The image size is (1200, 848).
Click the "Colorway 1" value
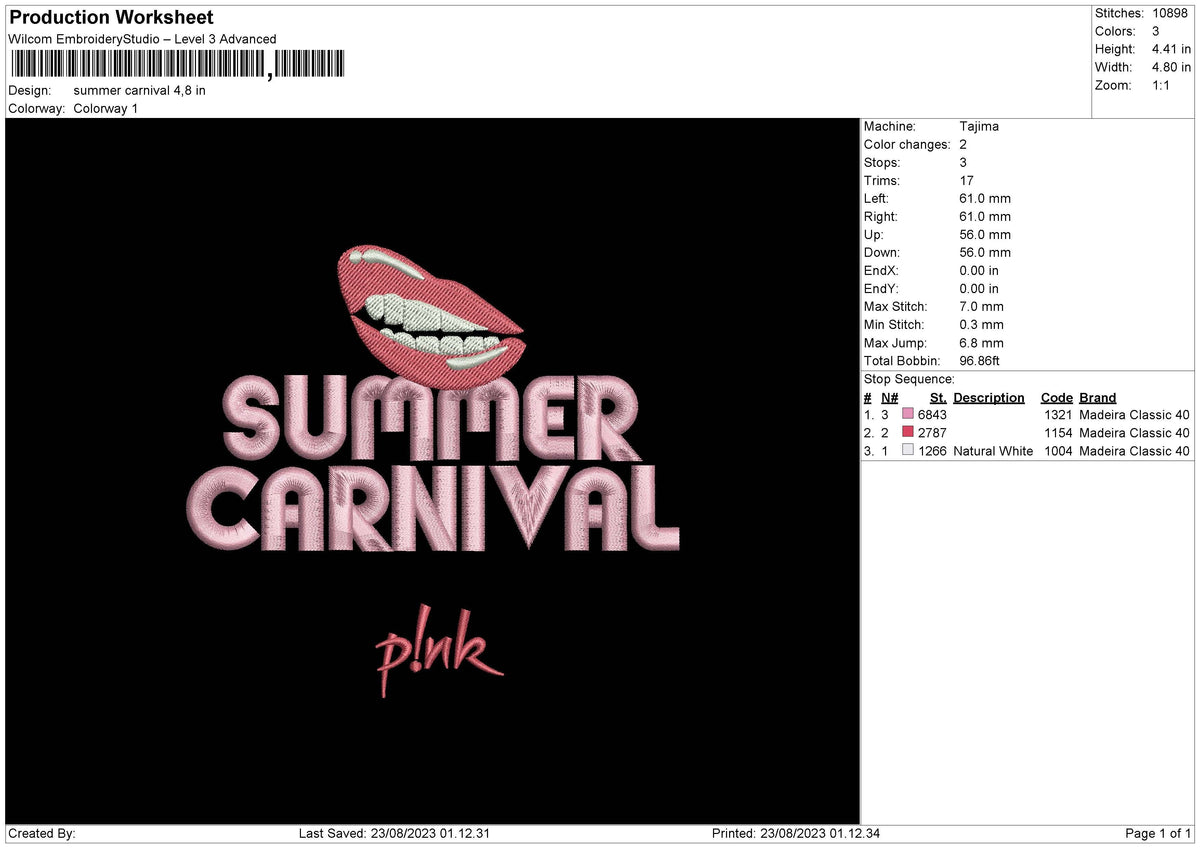click(106, 108)
